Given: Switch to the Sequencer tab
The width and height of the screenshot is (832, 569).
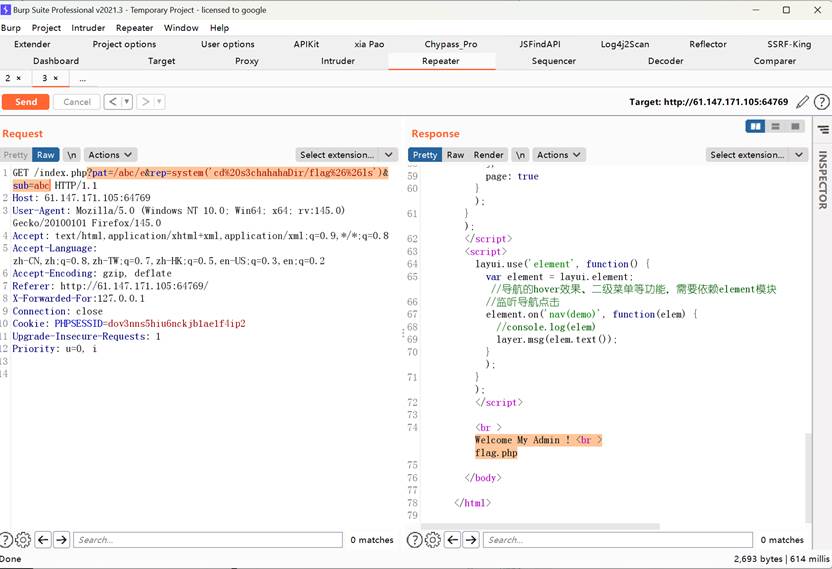Looking at the screenshot, I should 553,61.
